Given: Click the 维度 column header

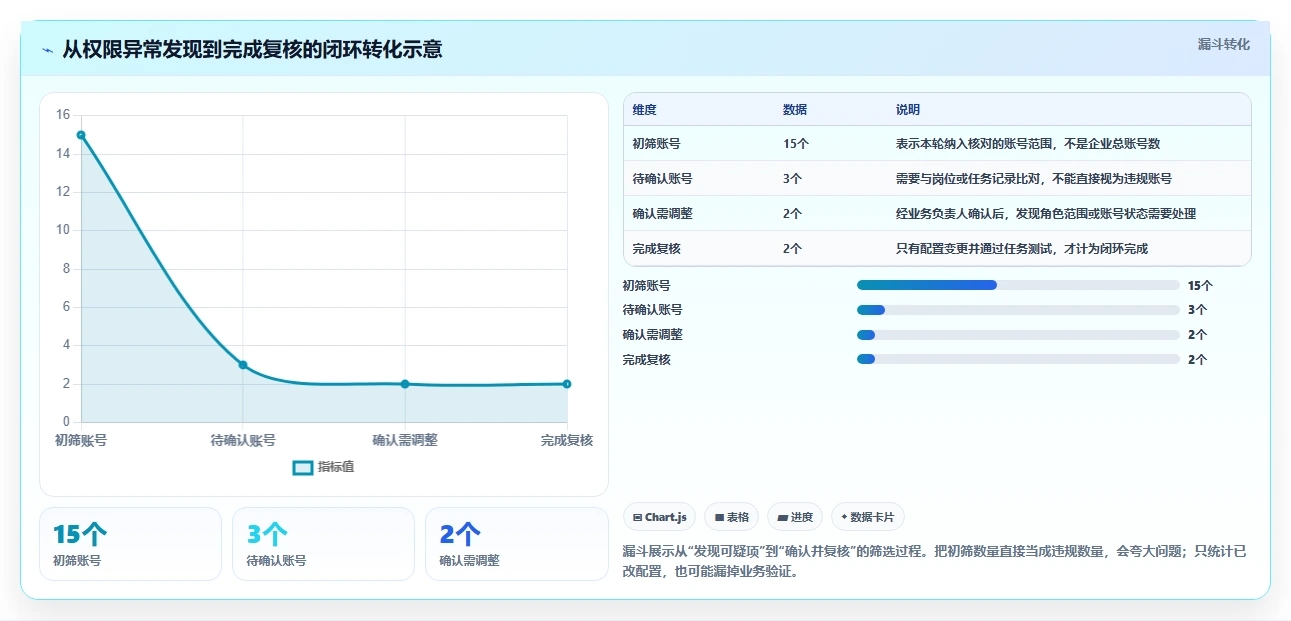Looking at the screenshot, I should [x=645, y=110].
